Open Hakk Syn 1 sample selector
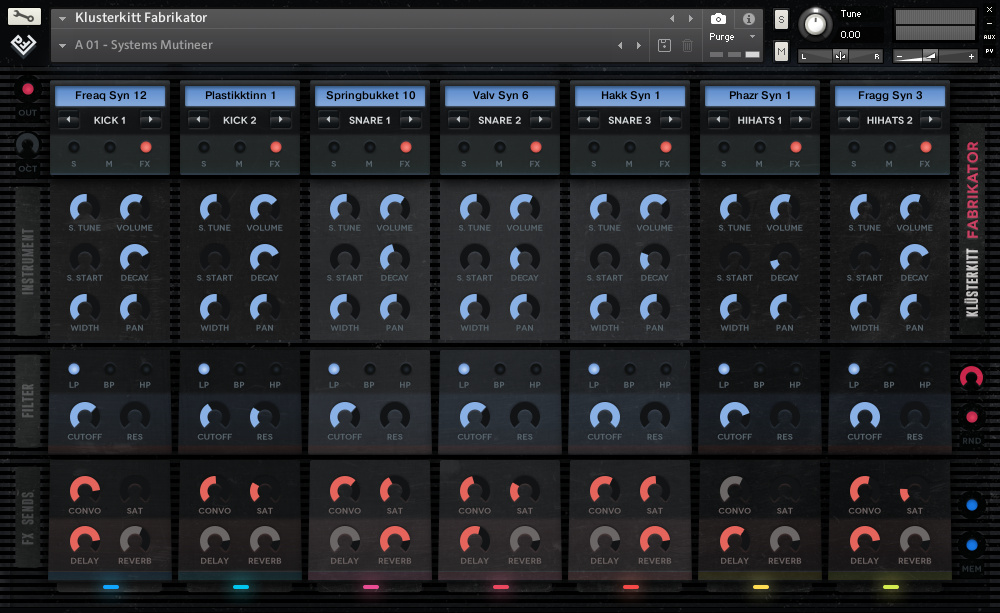The height and width of the screenshot is (613, 1000). click(630, 96)
